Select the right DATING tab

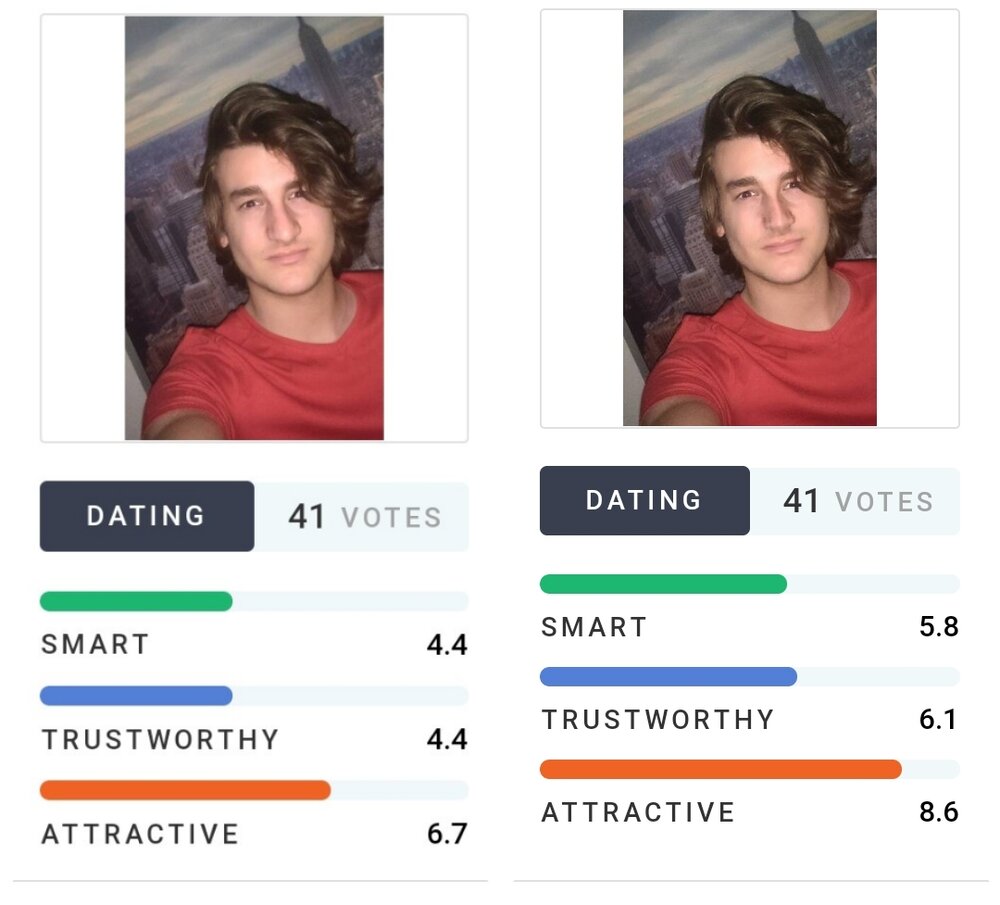tap(645, 501)
